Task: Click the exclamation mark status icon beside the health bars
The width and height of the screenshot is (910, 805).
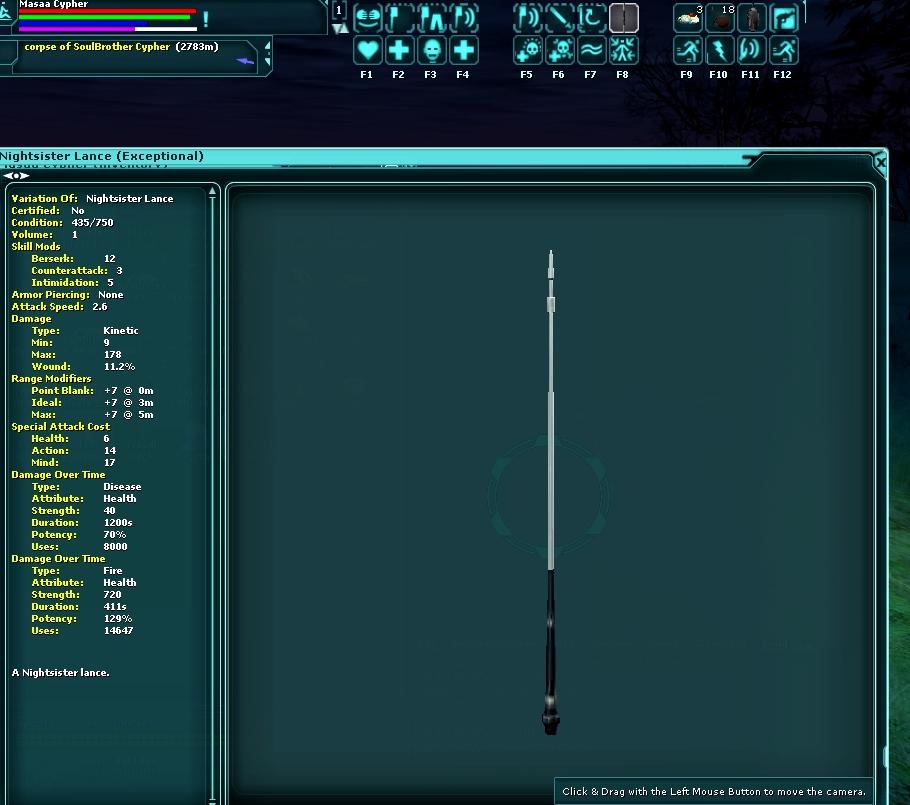Action: [x=205, y=19]
